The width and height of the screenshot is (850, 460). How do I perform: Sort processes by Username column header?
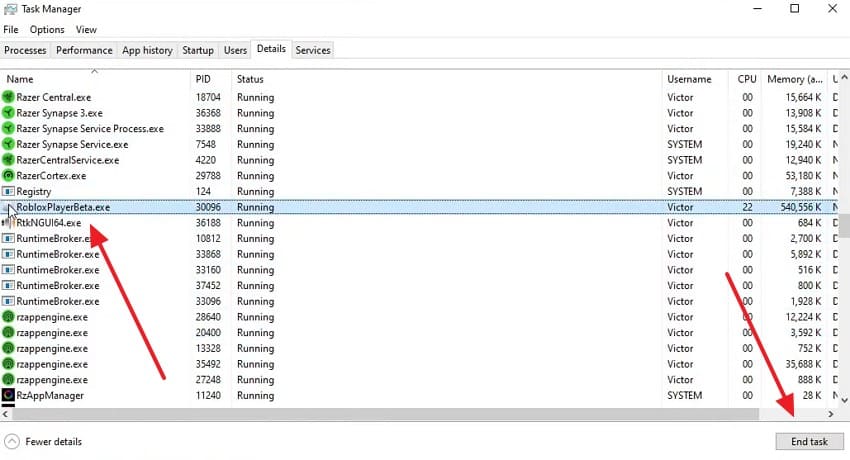pyautogui.click(x=696, y=79)
